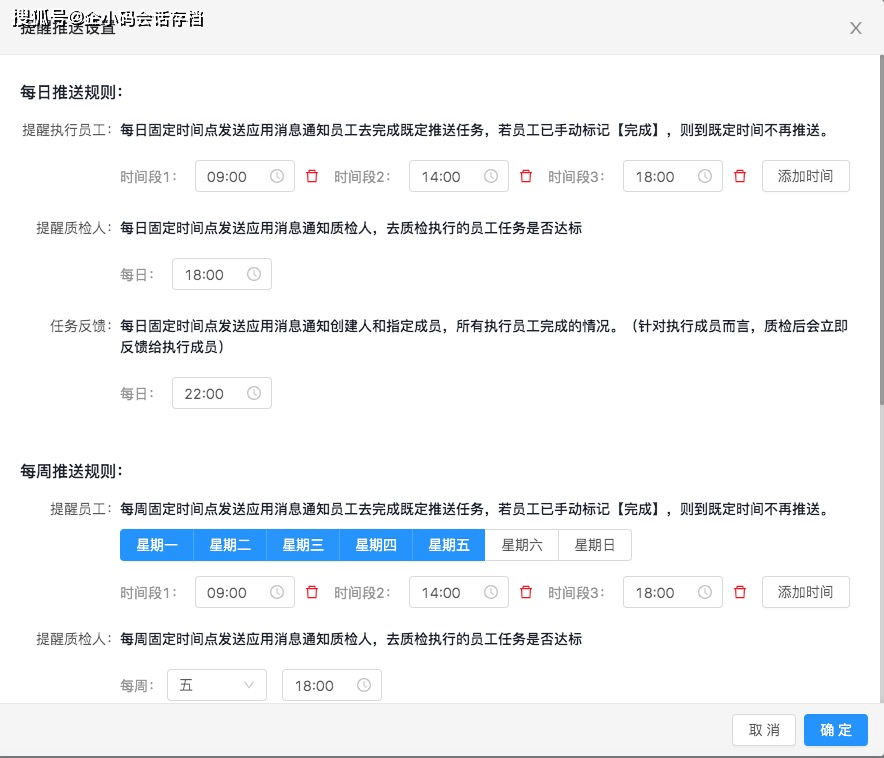Enable 星期日 weekday
Image resolution: width=884 pixels, height=758 pixels.
click(595, 545)
